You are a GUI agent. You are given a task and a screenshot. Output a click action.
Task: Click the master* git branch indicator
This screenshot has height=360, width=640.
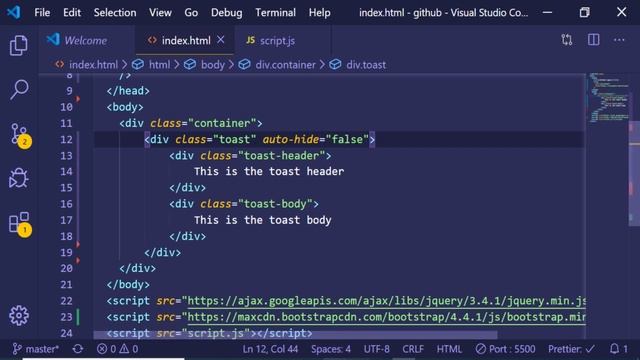tap(36, 349)
